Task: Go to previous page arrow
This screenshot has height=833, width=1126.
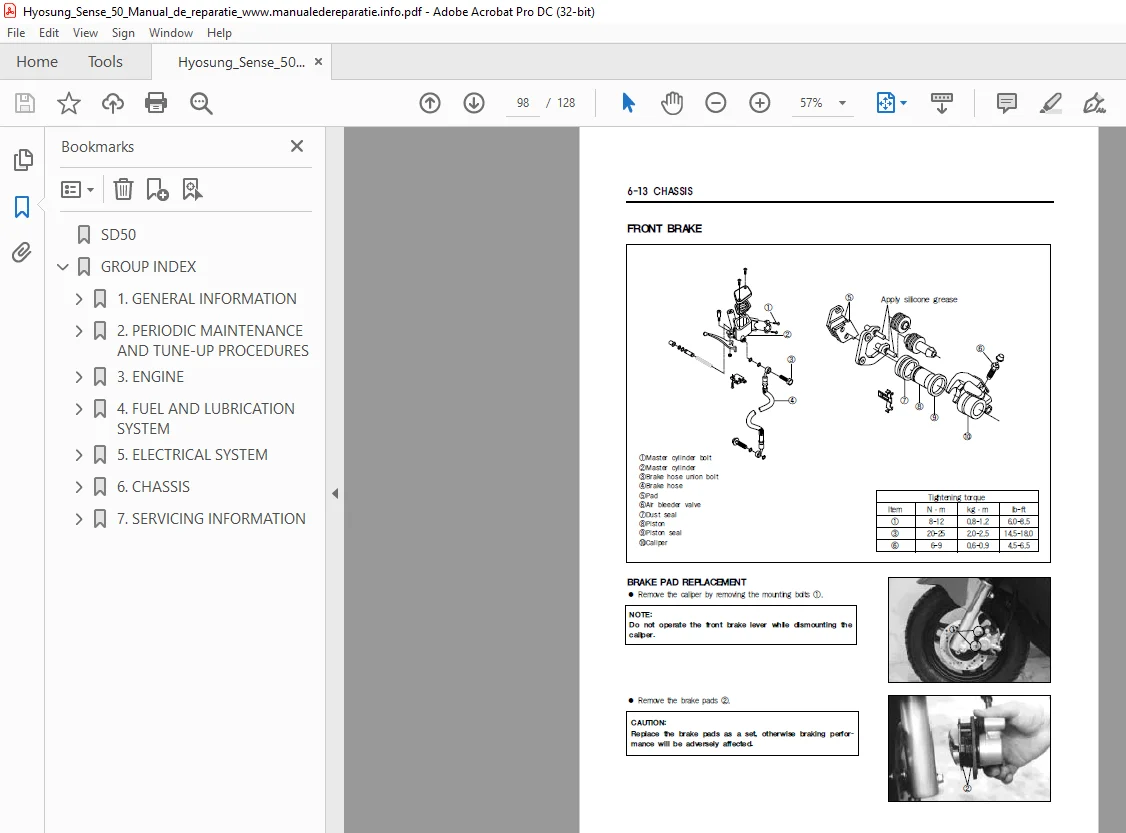Action: (429, 103)
